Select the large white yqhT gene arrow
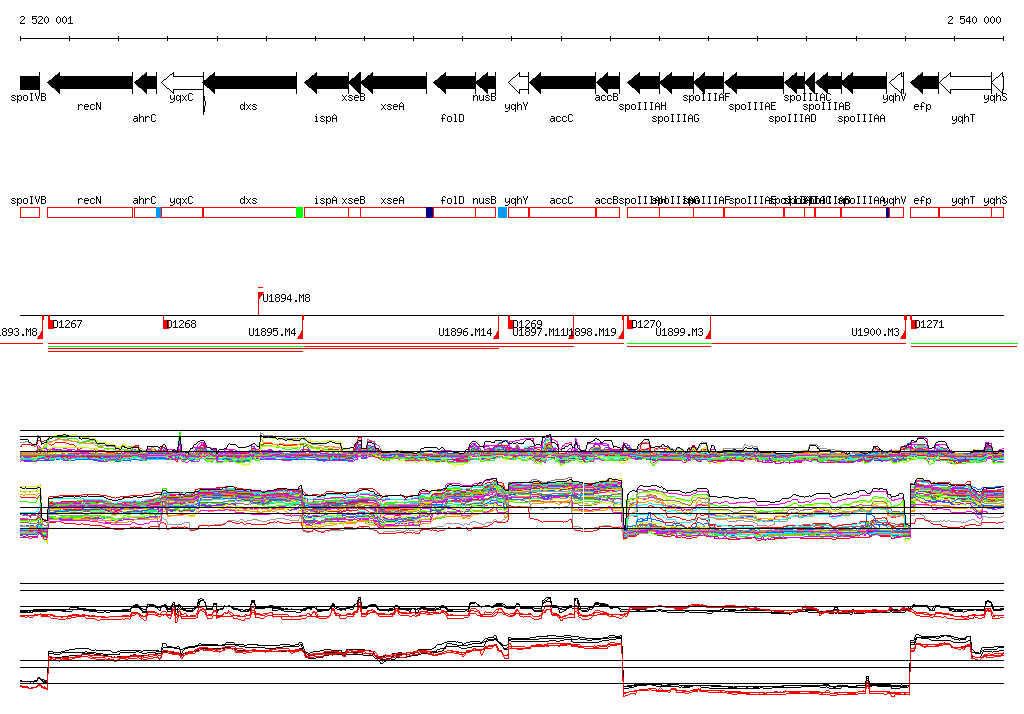The height and width of the screenshot is (714, 1024). (965, 82)
